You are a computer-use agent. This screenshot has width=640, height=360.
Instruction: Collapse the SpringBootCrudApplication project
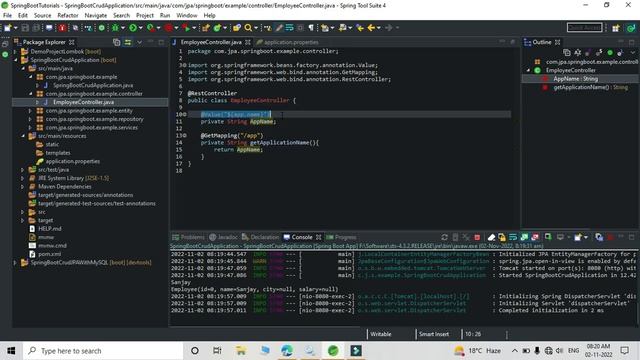[16, 60]
